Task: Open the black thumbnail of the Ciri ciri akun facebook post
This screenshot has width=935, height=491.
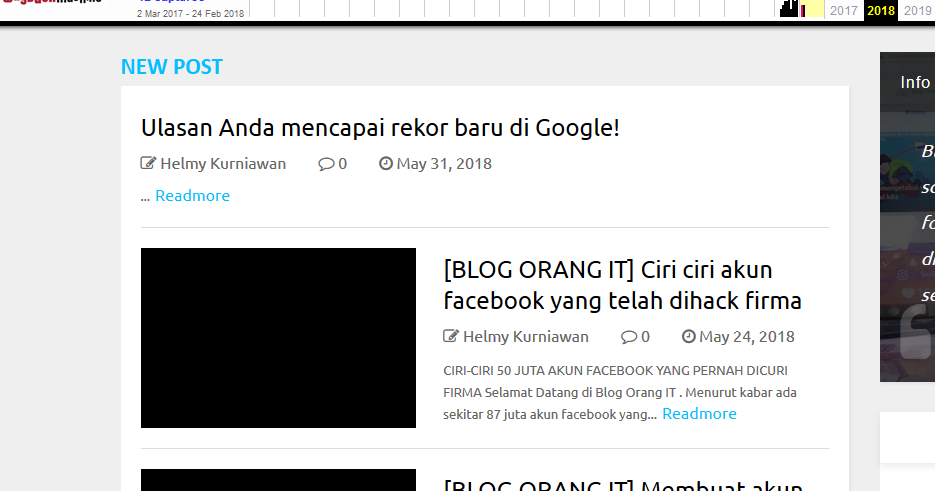Action: click(x=278, y=338)
